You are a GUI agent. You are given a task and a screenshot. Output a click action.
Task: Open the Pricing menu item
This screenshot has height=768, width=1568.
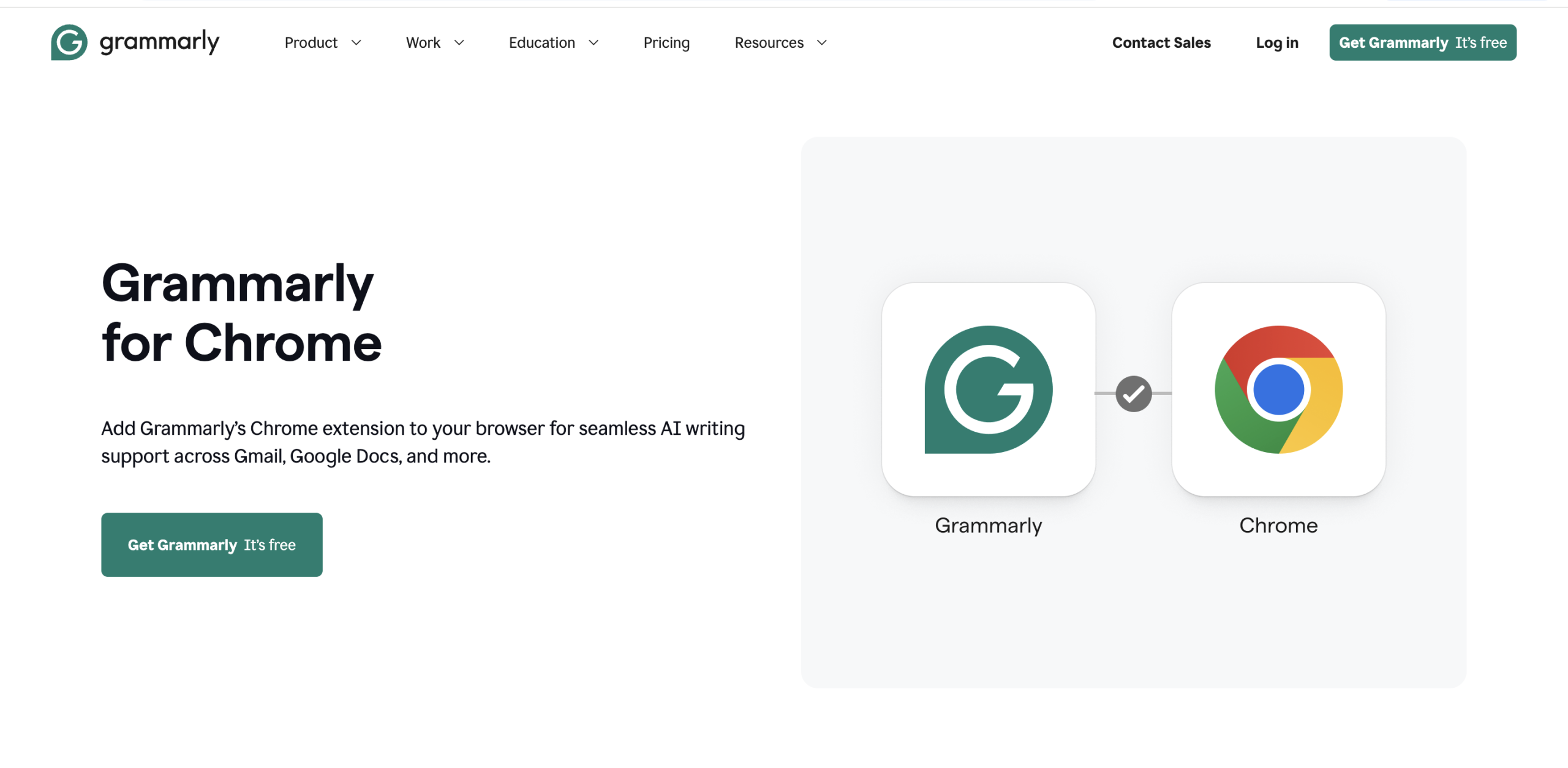[x=666, y=43]
